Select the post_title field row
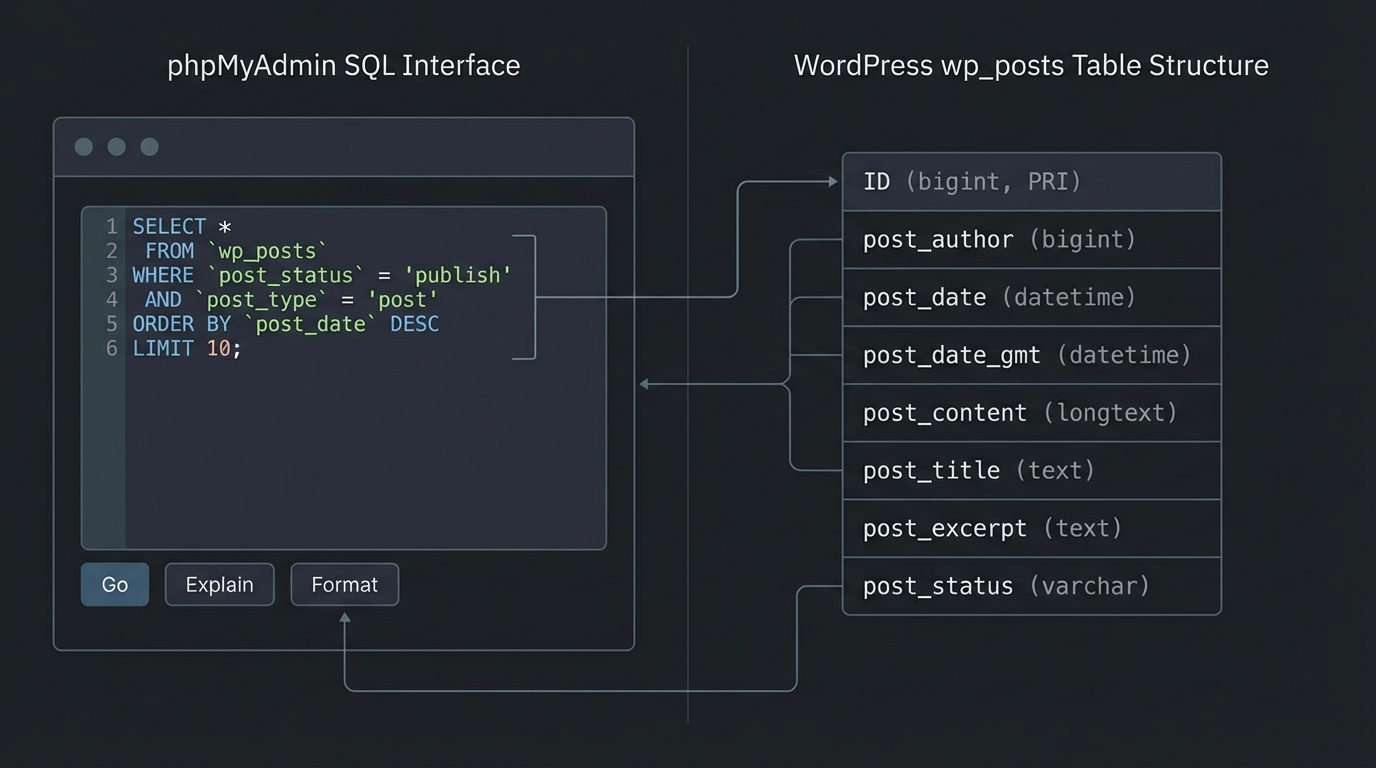Screen dimensions: 1376x768 (1030, 470)
